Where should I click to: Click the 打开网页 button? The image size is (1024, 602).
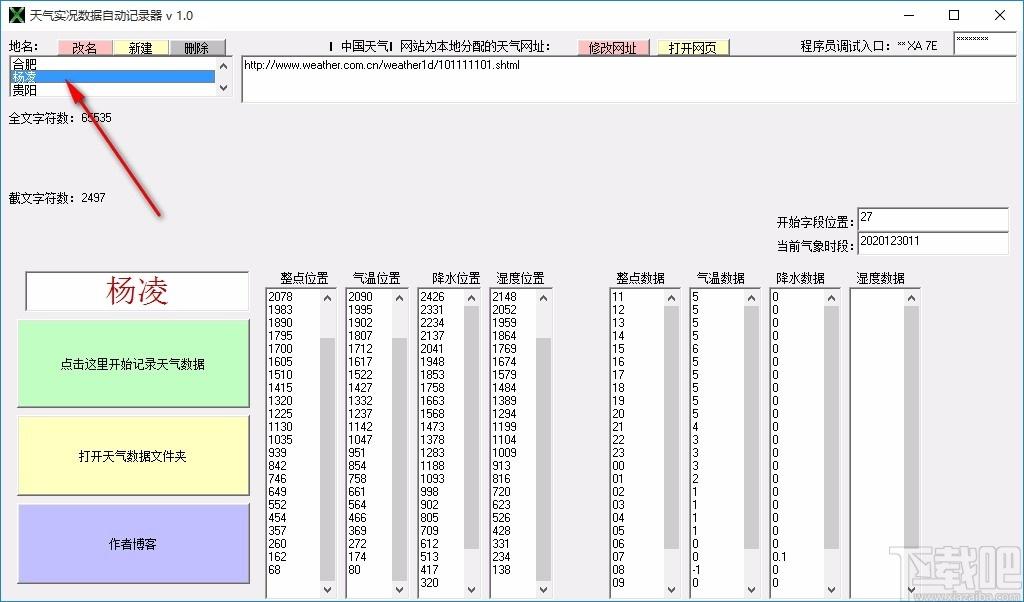tap(693, 48)
